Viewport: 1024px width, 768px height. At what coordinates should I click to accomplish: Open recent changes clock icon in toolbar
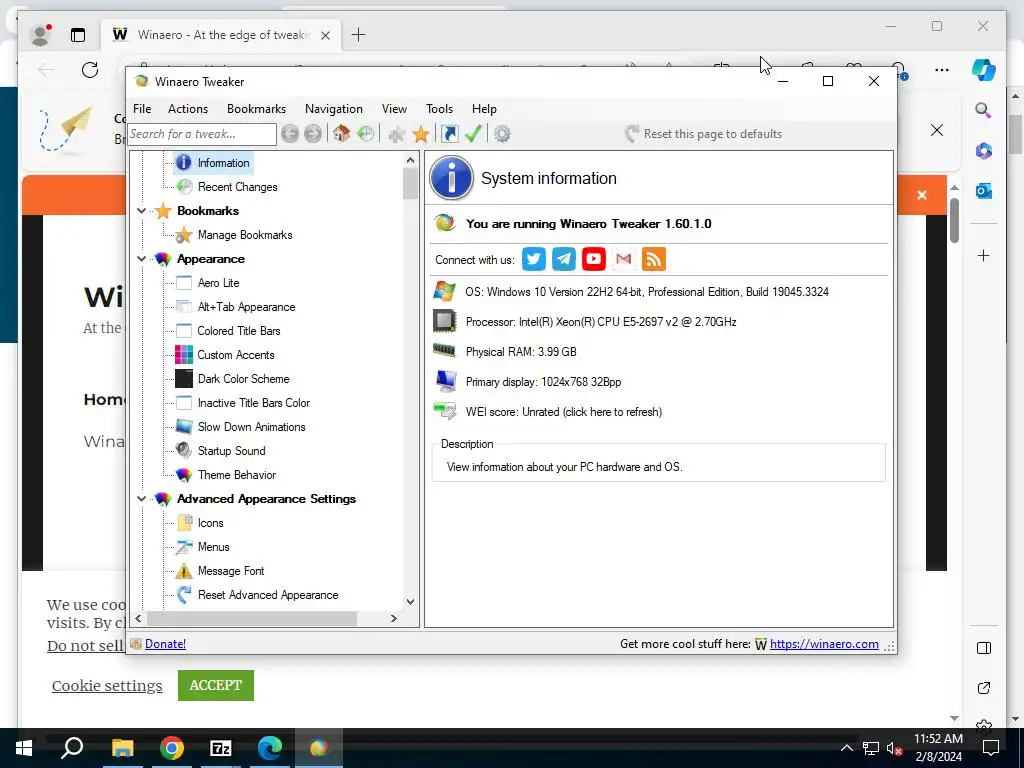(x=366, y=134)
